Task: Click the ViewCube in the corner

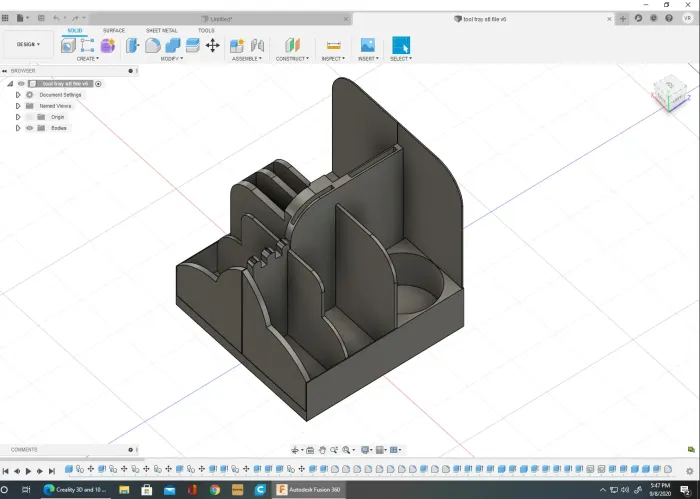Action: (670, 93)
